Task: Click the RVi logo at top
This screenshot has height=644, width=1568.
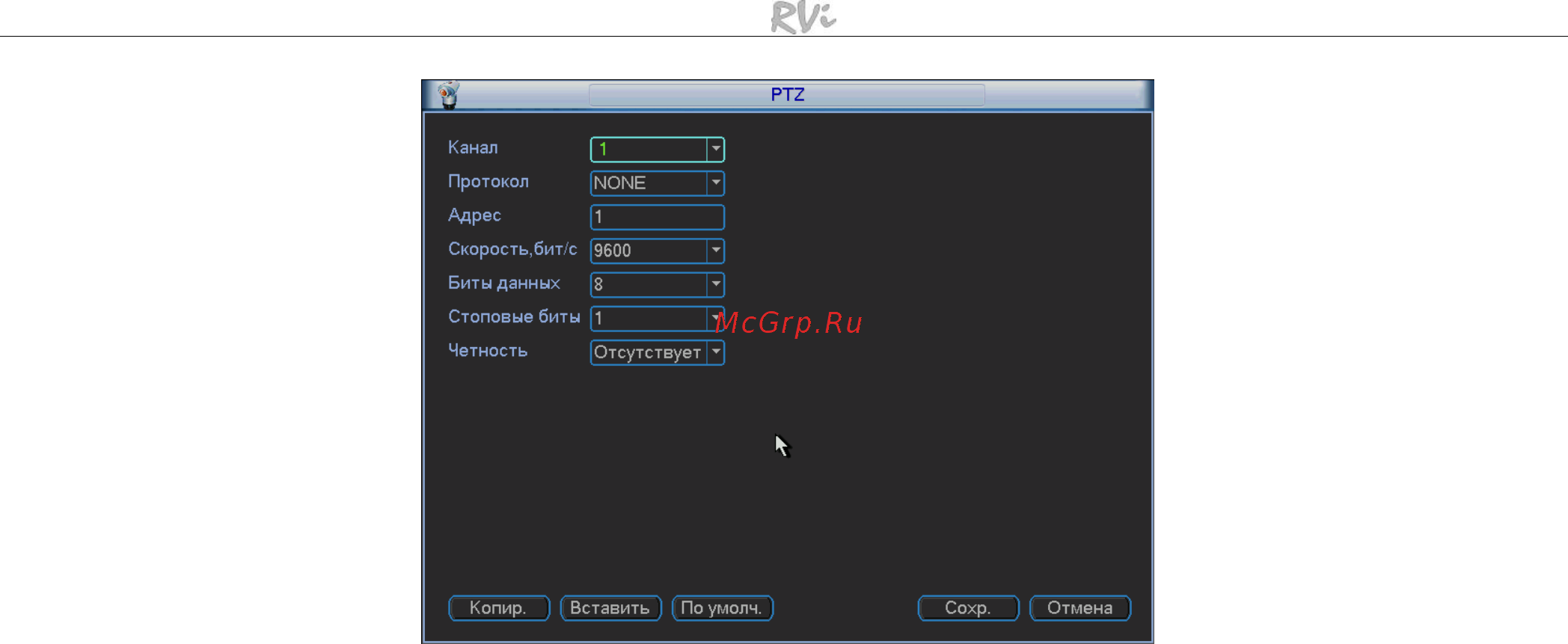Action: pos(803,16)
